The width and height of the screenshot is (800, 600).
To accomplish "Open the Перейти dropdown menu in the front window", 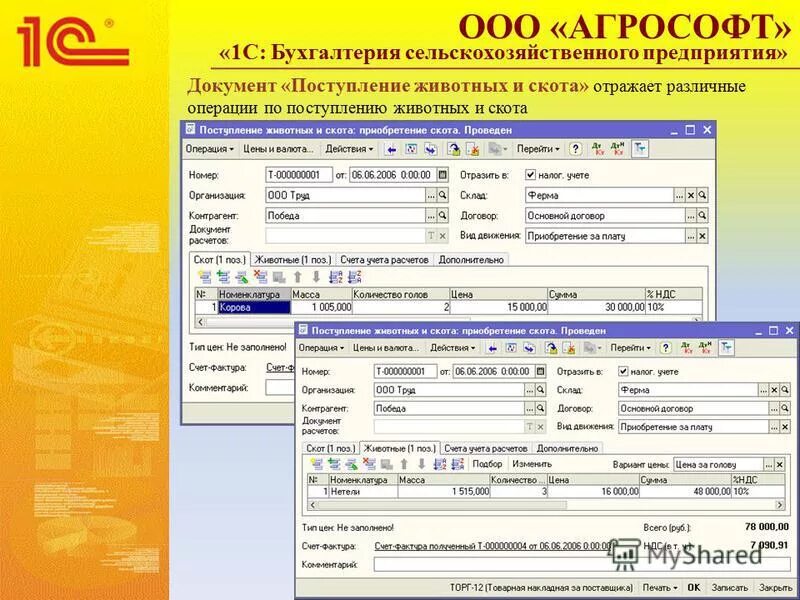I will pyautogui.click(x=631, y=348).
